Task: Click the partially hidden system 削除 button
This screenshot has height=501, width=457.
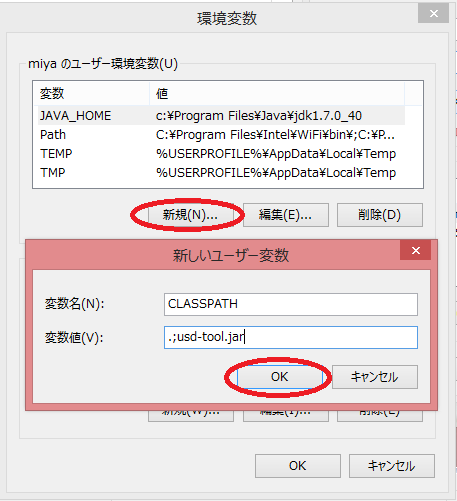Action: 380,416
